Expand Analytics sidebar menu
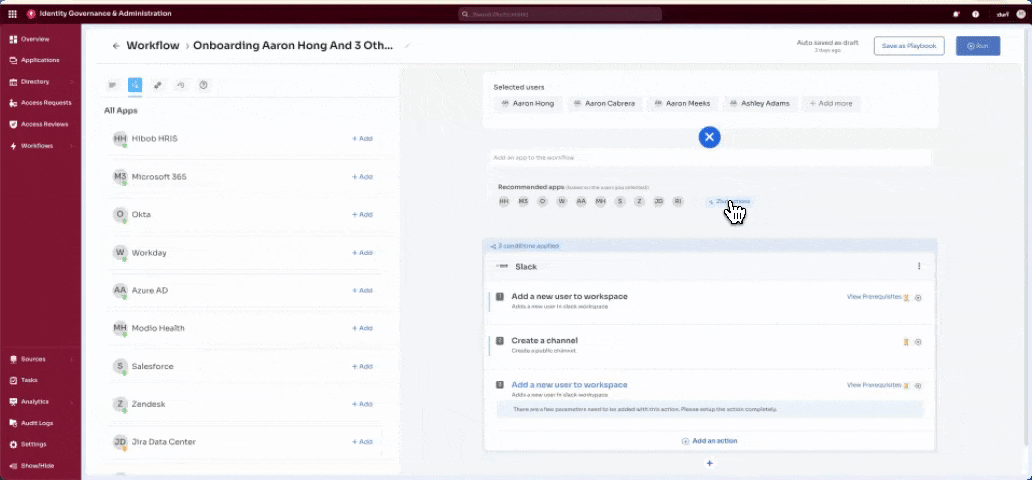1032x480 pixels. 41,402
